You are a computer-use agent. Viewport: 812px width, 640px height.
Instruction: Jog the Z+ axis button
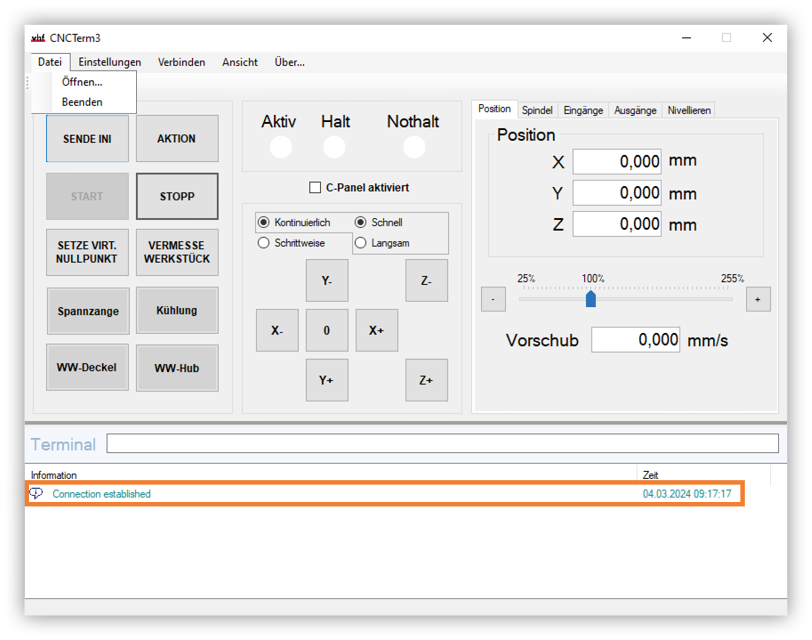click(x=426, y=380)
